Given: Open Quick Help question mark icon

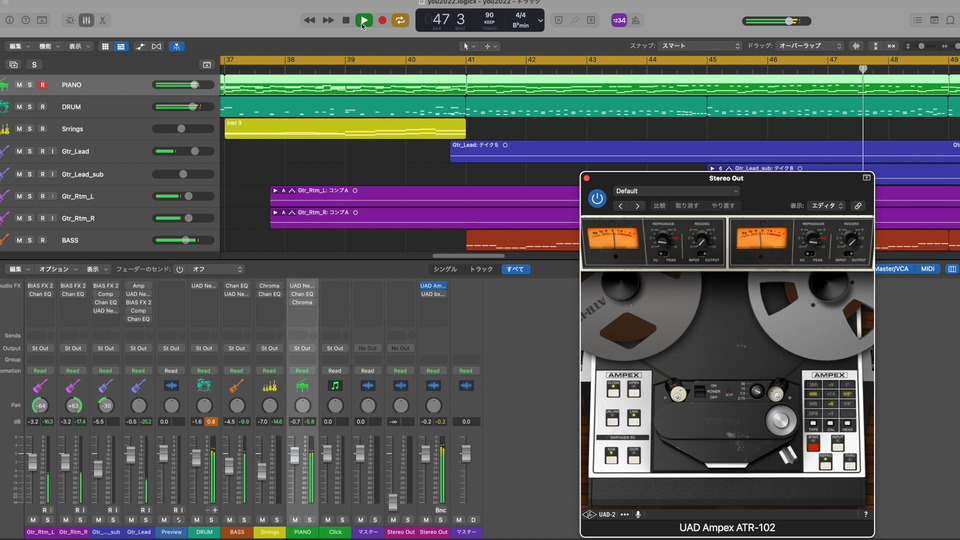Looking at the screenshot, I should pyautogui.click(x=26, y=20).
